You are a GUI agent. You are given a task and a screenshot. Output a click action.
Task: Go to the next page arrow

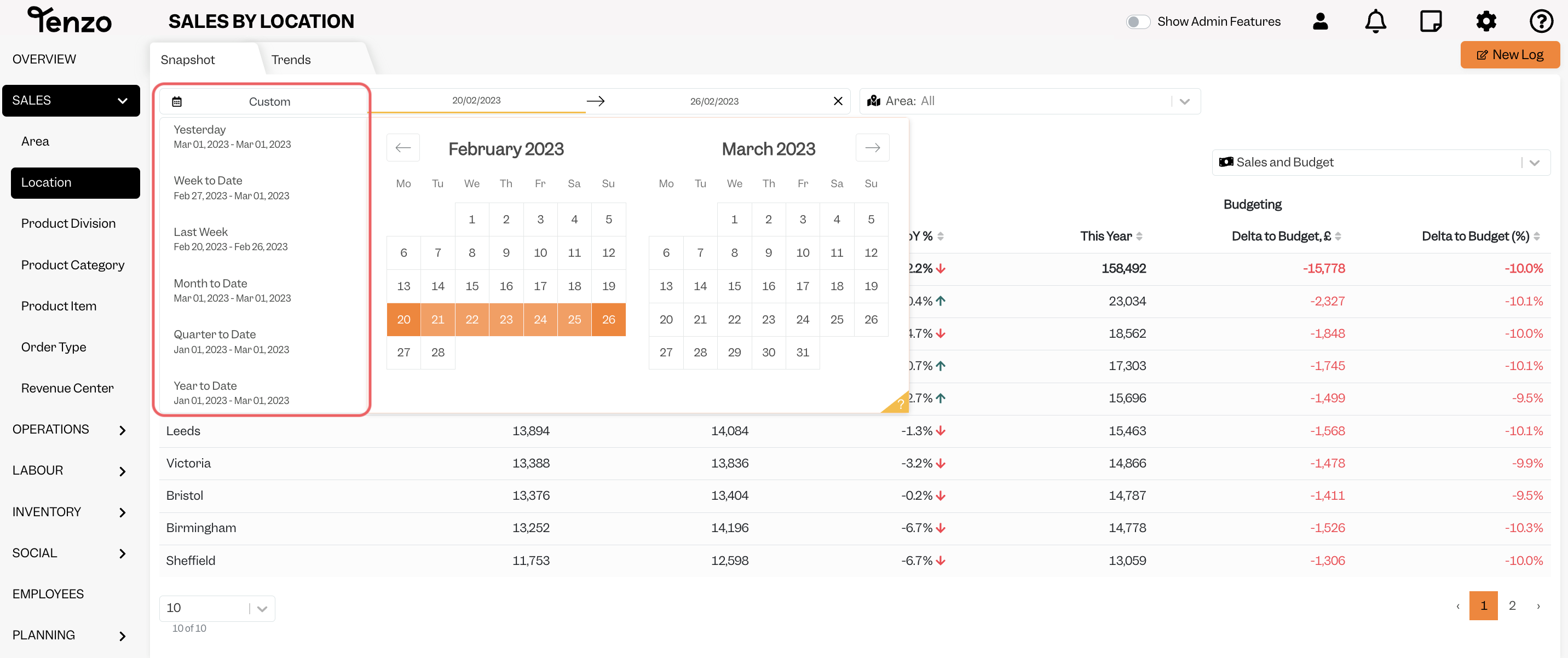[x=1538, y=606]
